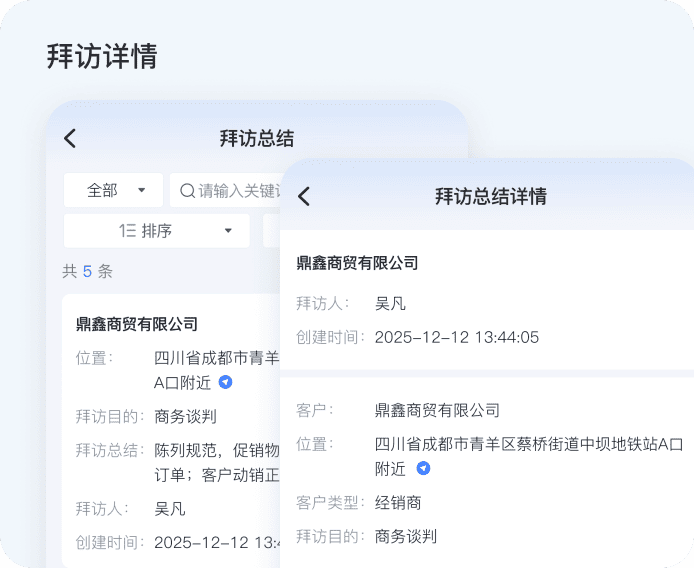Click the magnifier icon in the search box
The image size is (694, 568).
click(x=187, y=190)
